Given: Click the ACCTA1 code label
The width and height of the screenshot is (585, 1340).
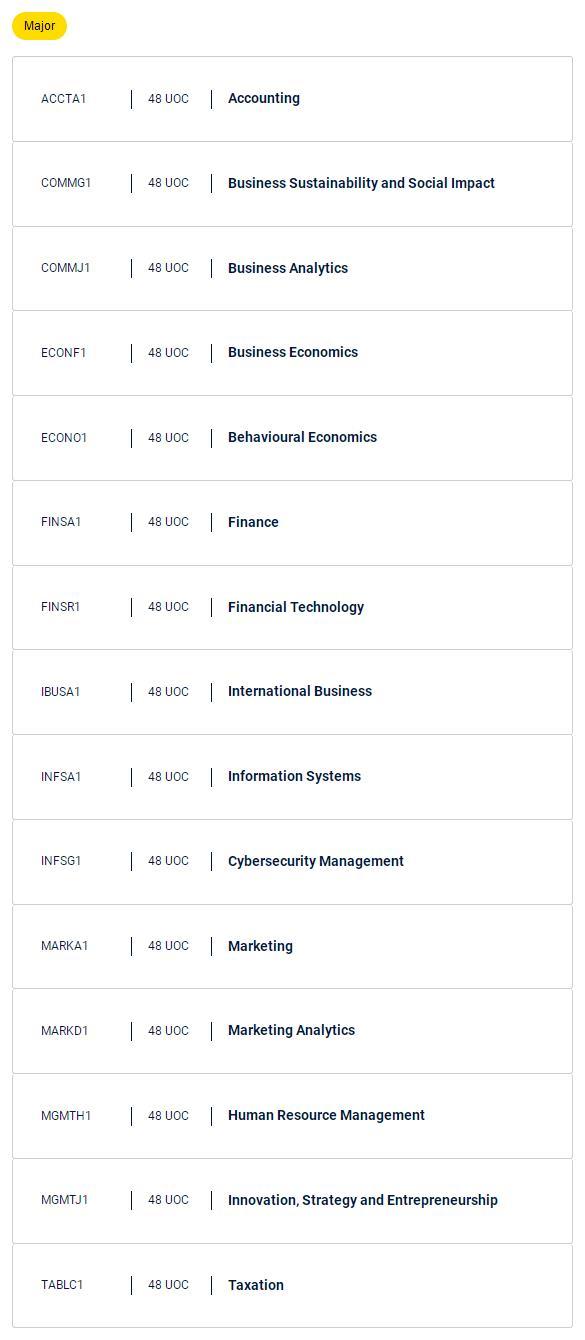Looking at the screenshot, I should [64, 99].
